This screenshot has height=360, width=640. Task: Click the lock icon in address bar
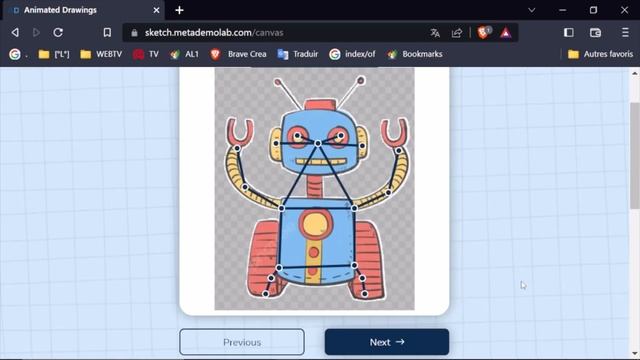point(134,33)
